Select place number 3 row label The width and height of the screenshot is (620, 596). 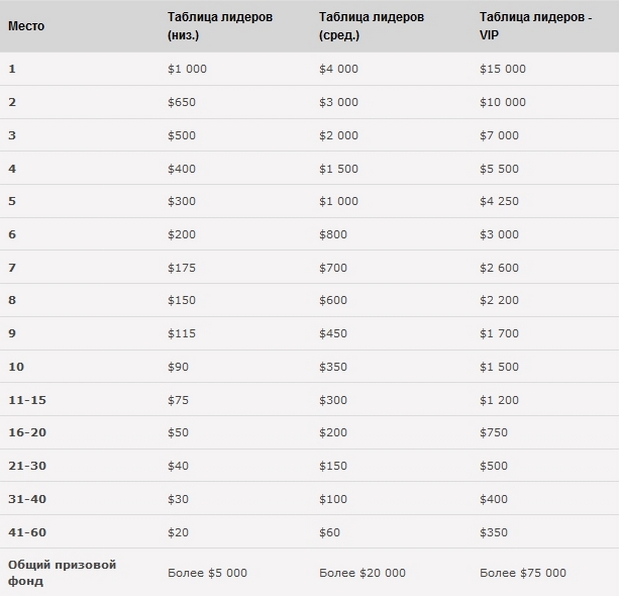coord(12,135)
